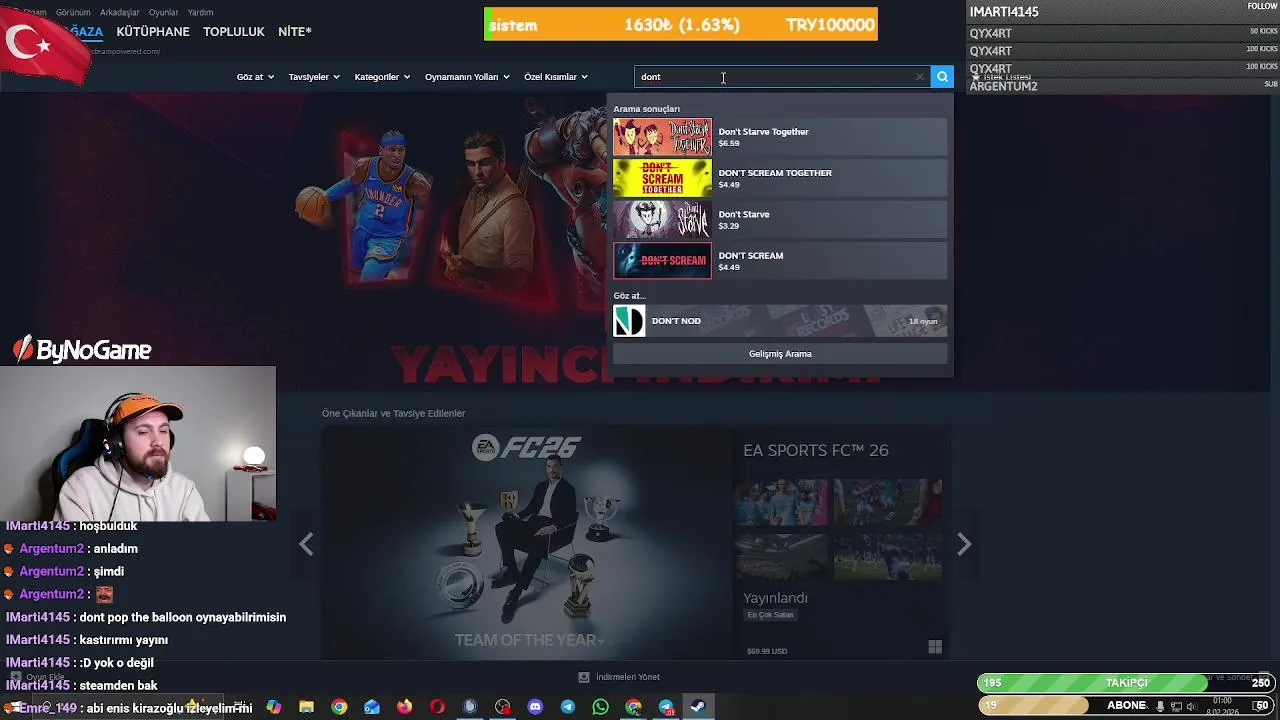Expand the Göz at dropdown
Viewport: 1280px width, 720px height.
click(x=255, y=77)
